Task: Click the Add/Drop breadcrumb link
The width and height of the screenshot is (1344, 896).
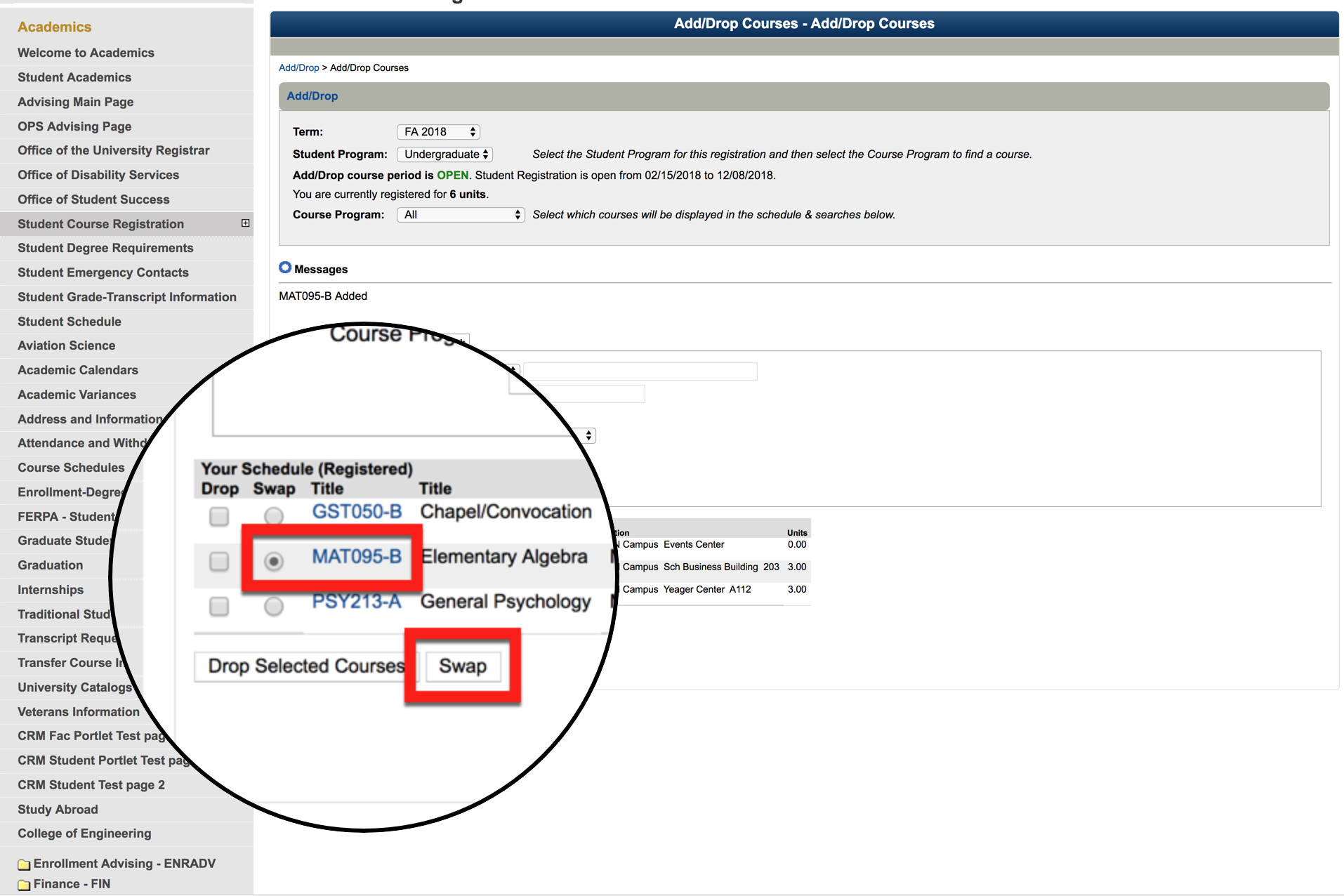Action: (x=298, y=68)
